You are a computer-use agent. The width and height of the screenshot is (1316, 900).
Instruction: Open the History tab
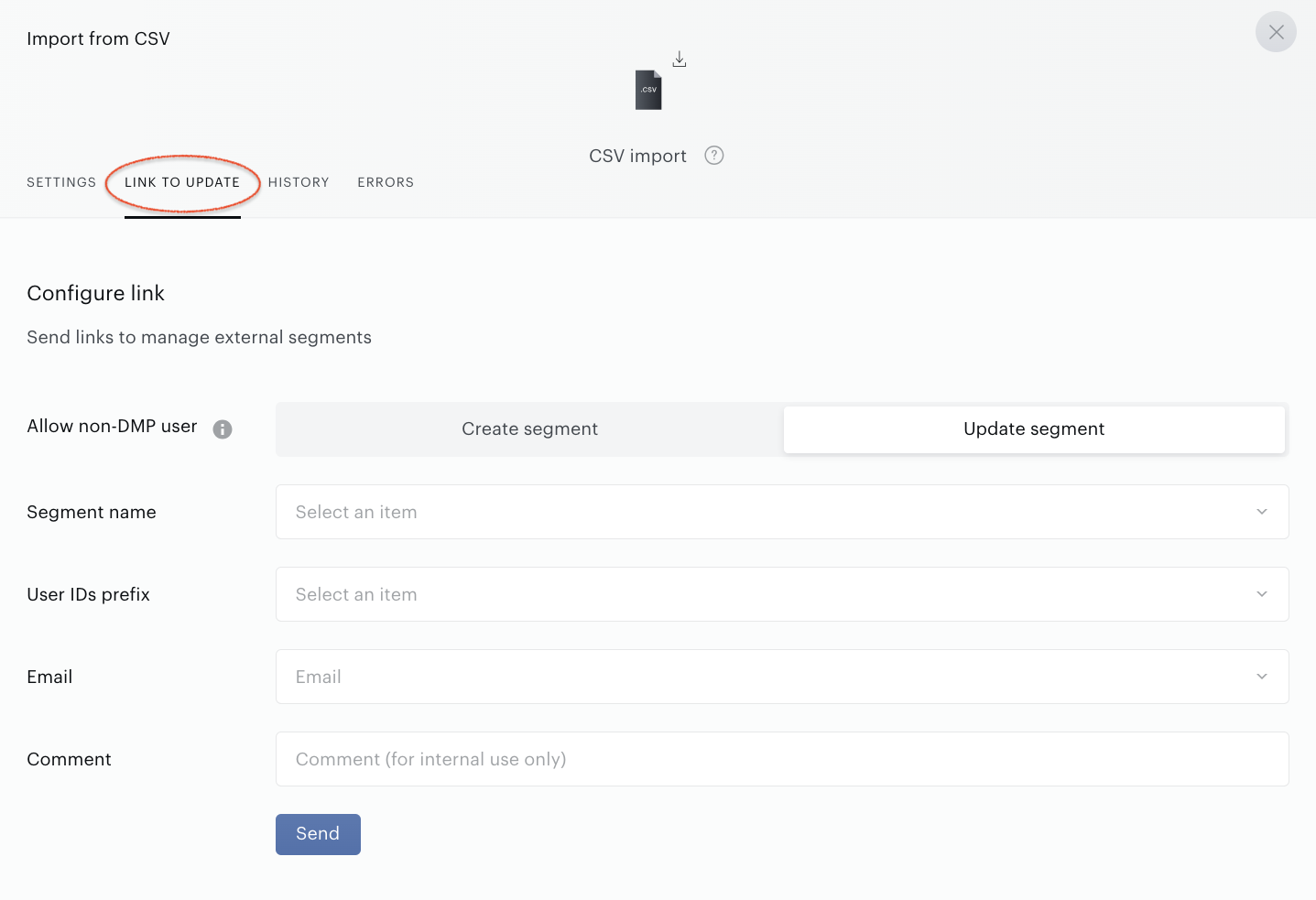[x=299, y=182]
